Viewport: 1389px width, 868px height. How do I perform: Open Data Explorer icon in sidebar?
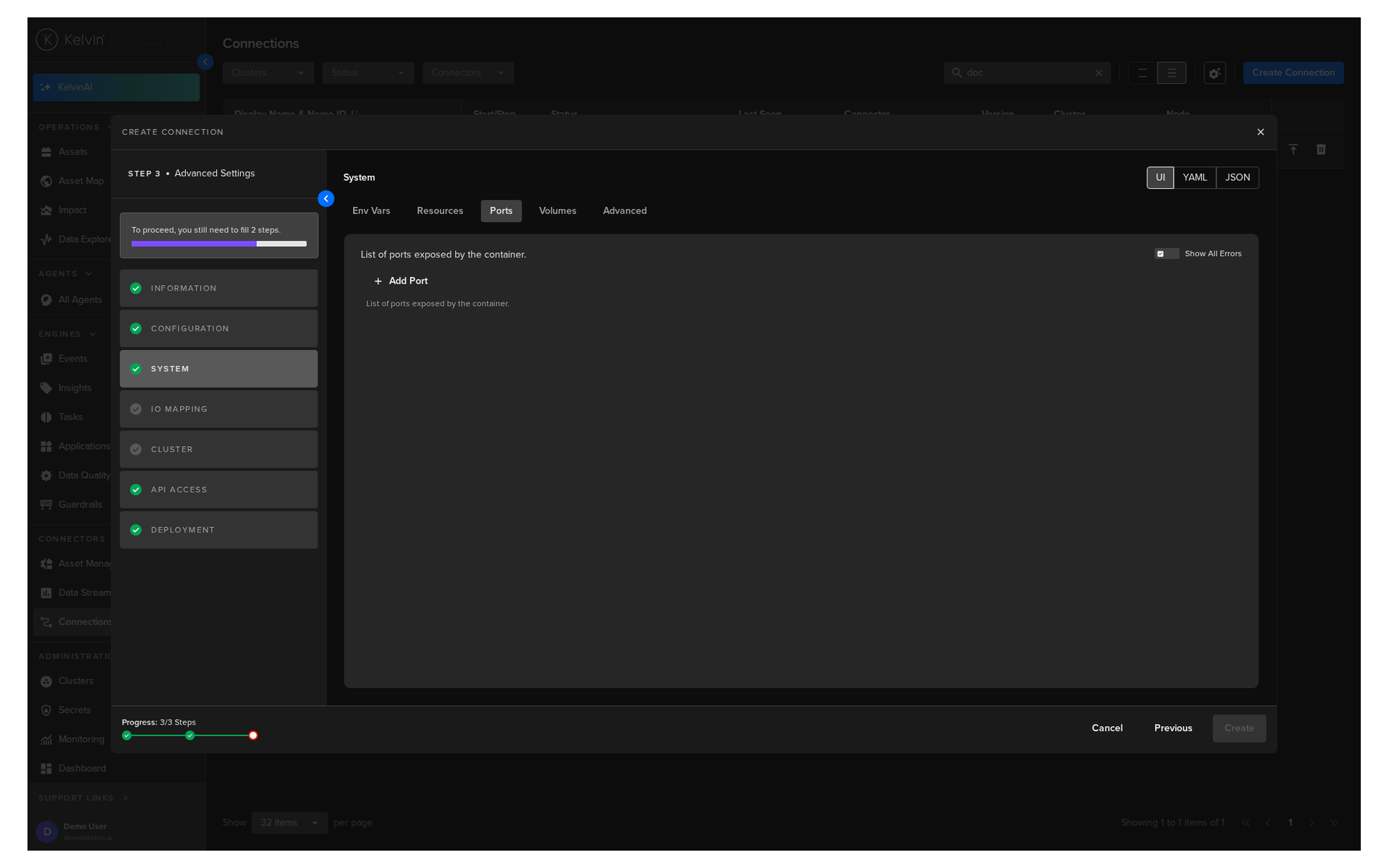point(46,239)
